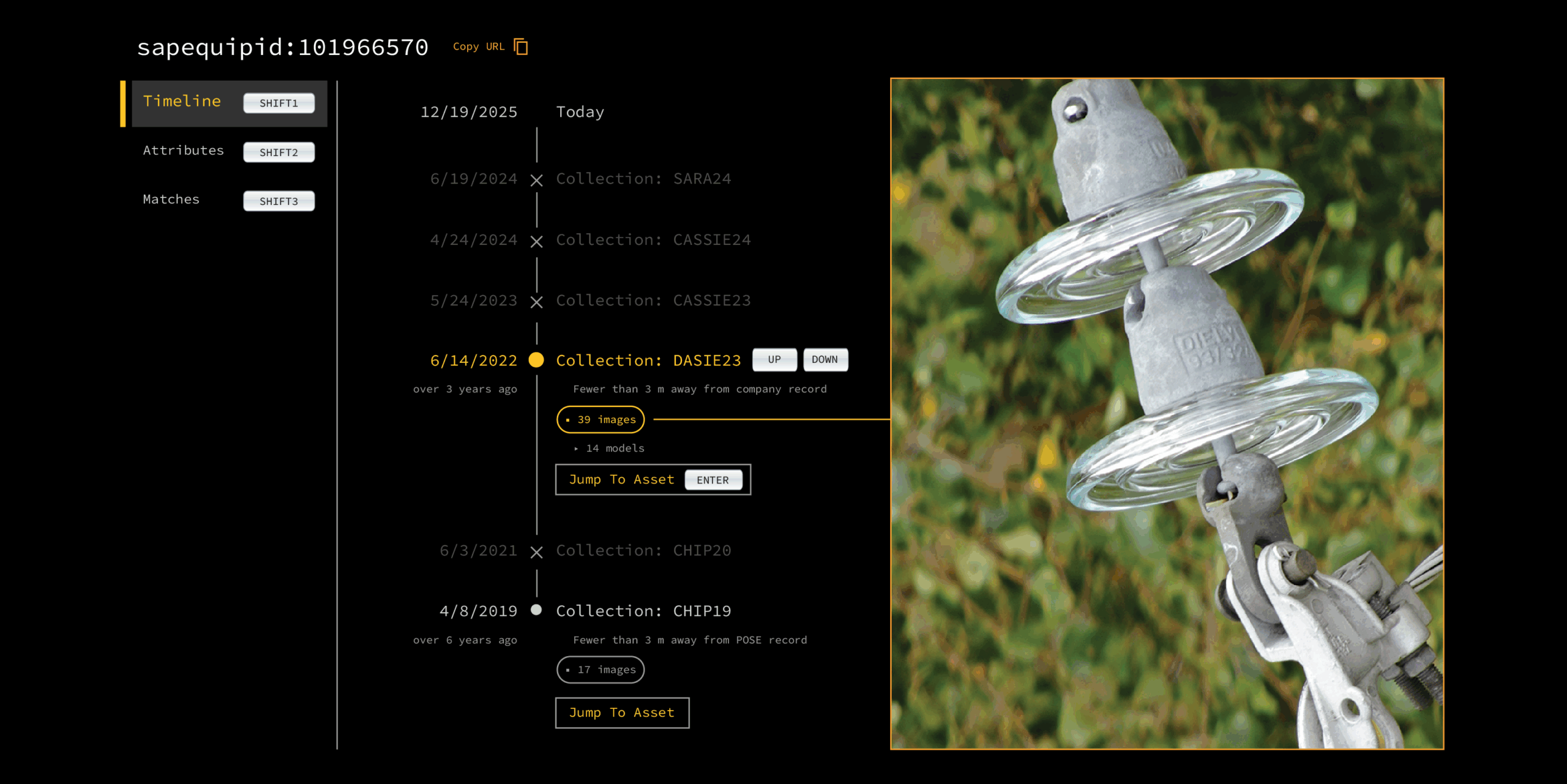Select the yellow dot marker for DASIE23
This screenshot has height=784, width=1567.
pos(536,360)
